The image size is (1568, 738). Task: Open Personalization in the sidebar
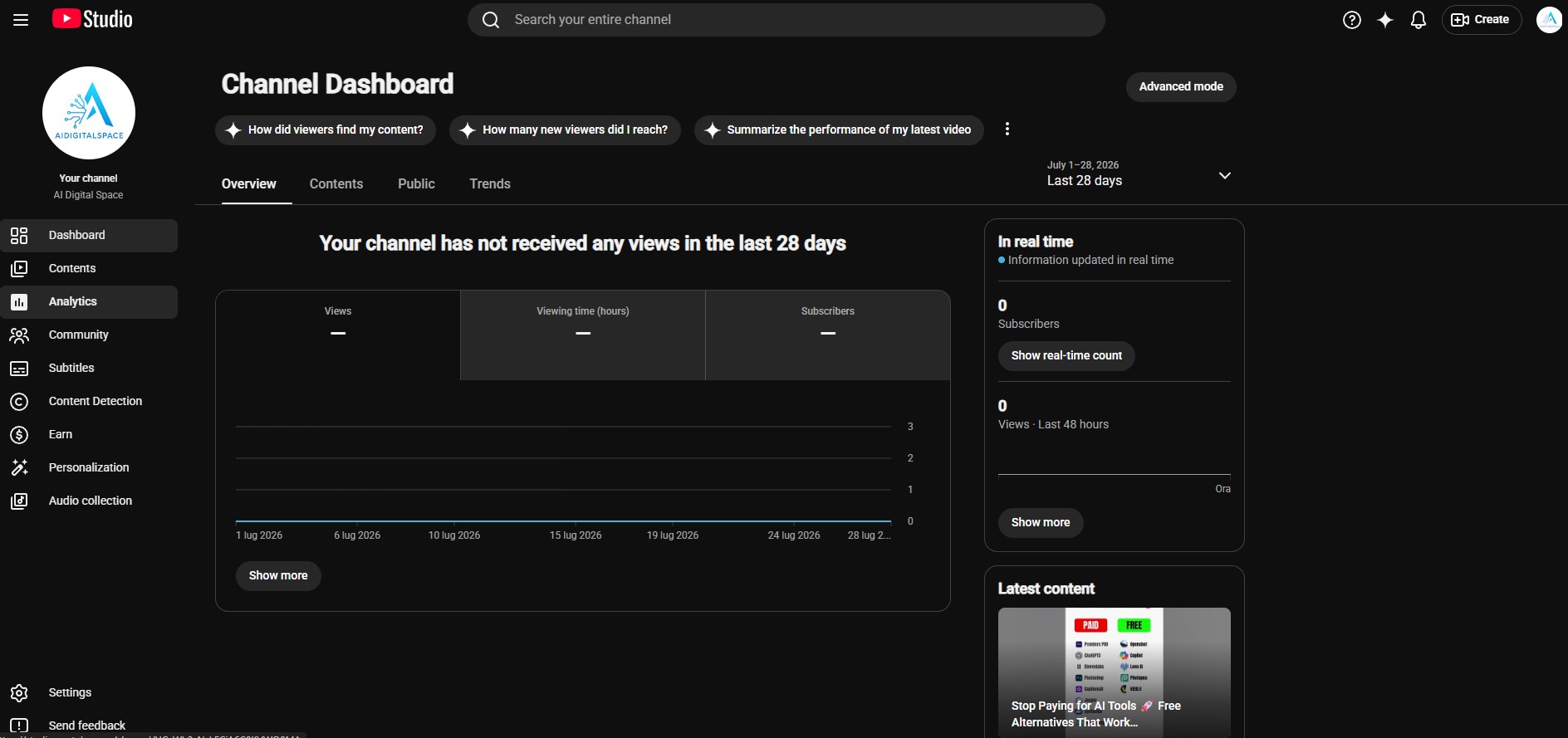pos(89,468)
